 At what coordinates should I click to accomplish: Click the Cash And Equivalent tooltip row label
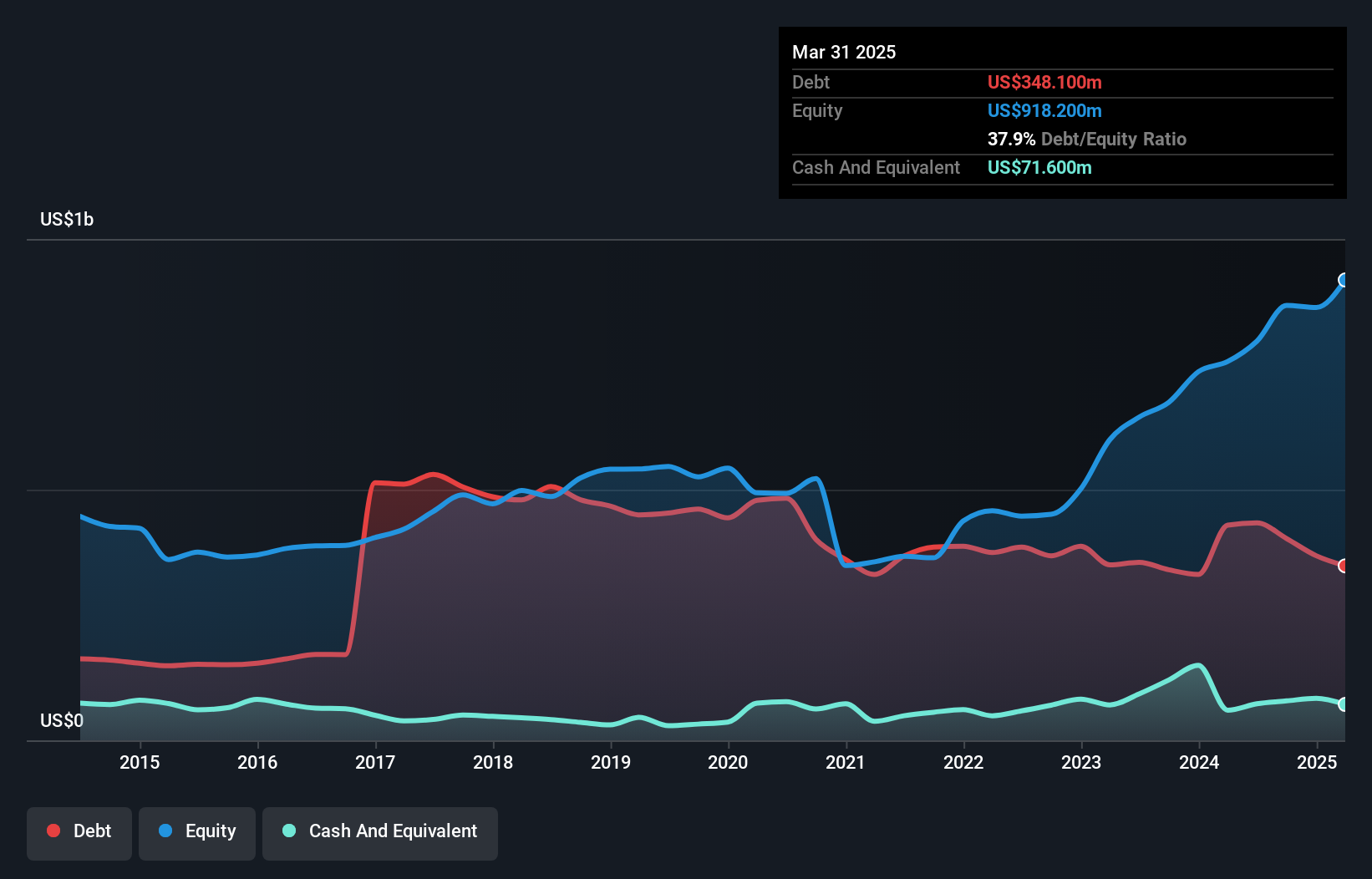tap(876, 167)
